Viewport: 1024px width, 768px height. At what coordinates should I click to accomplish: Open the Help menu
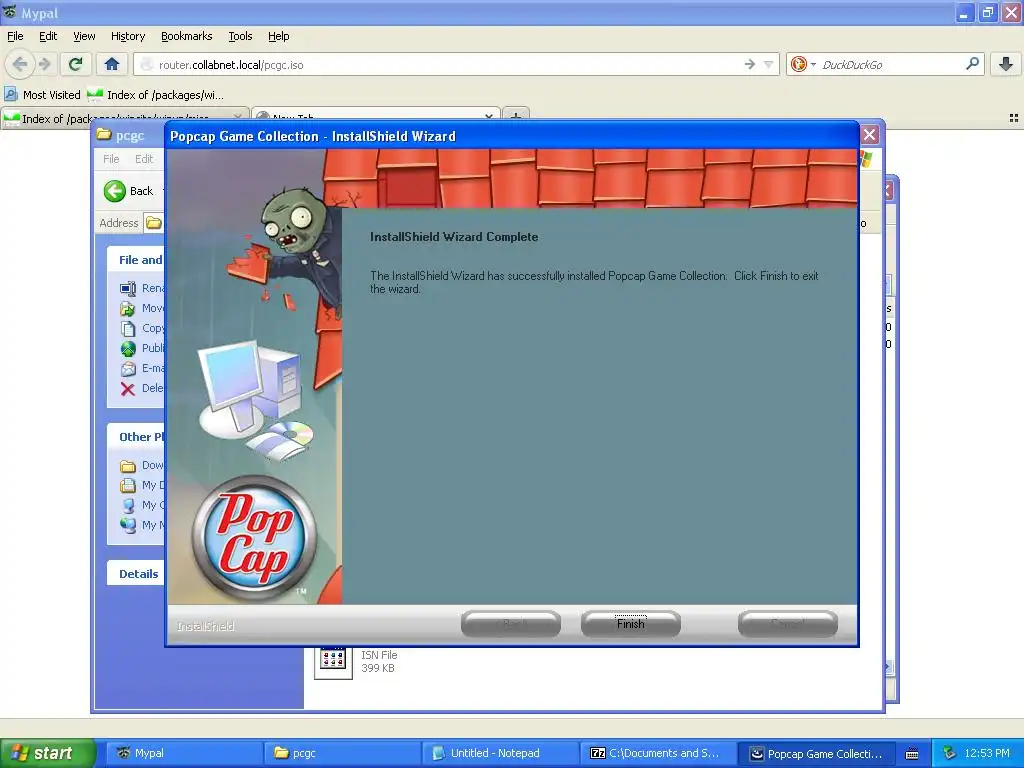(x=279, y=36)
